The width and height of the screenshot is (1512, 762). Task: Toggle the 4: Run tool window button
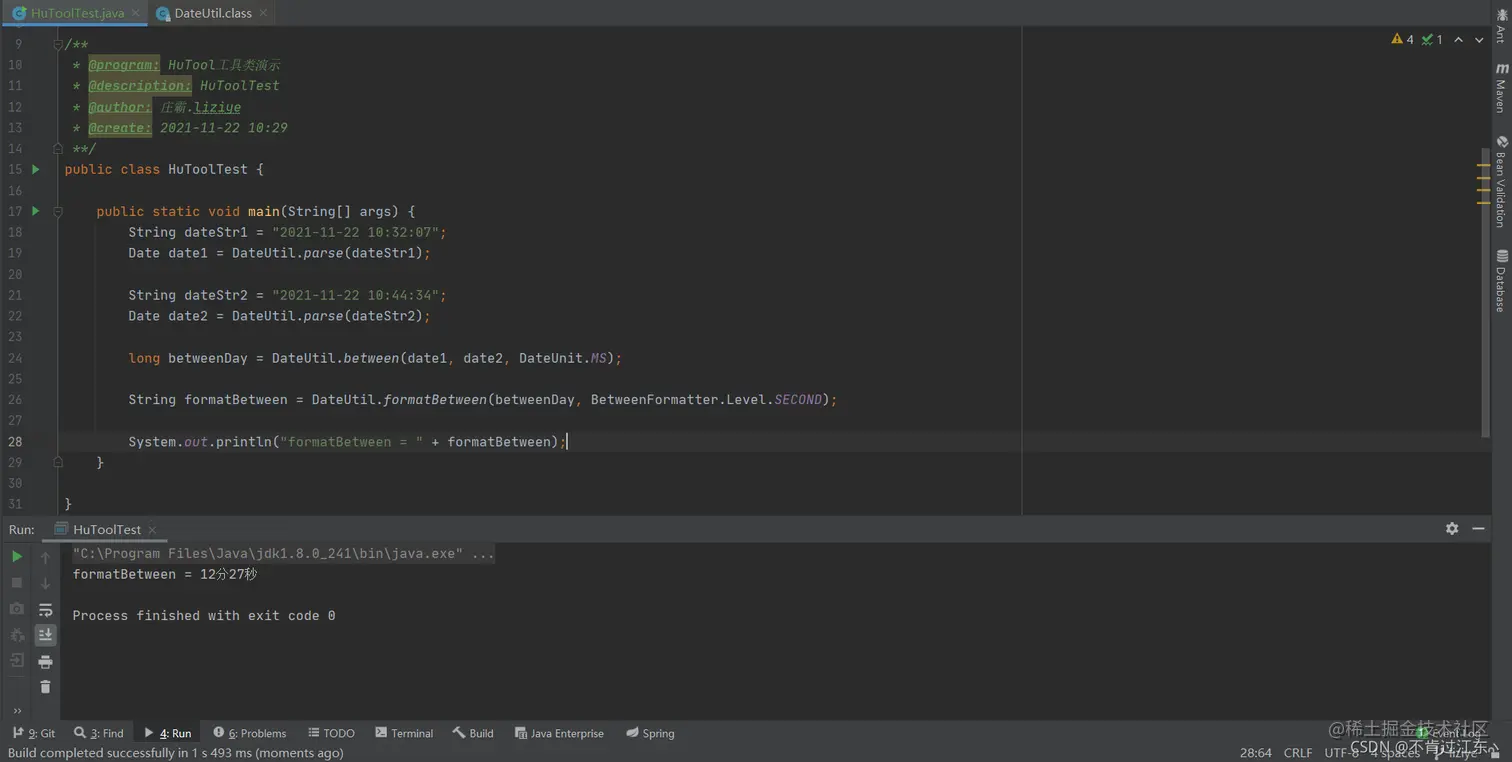click(x=168, y=733)
